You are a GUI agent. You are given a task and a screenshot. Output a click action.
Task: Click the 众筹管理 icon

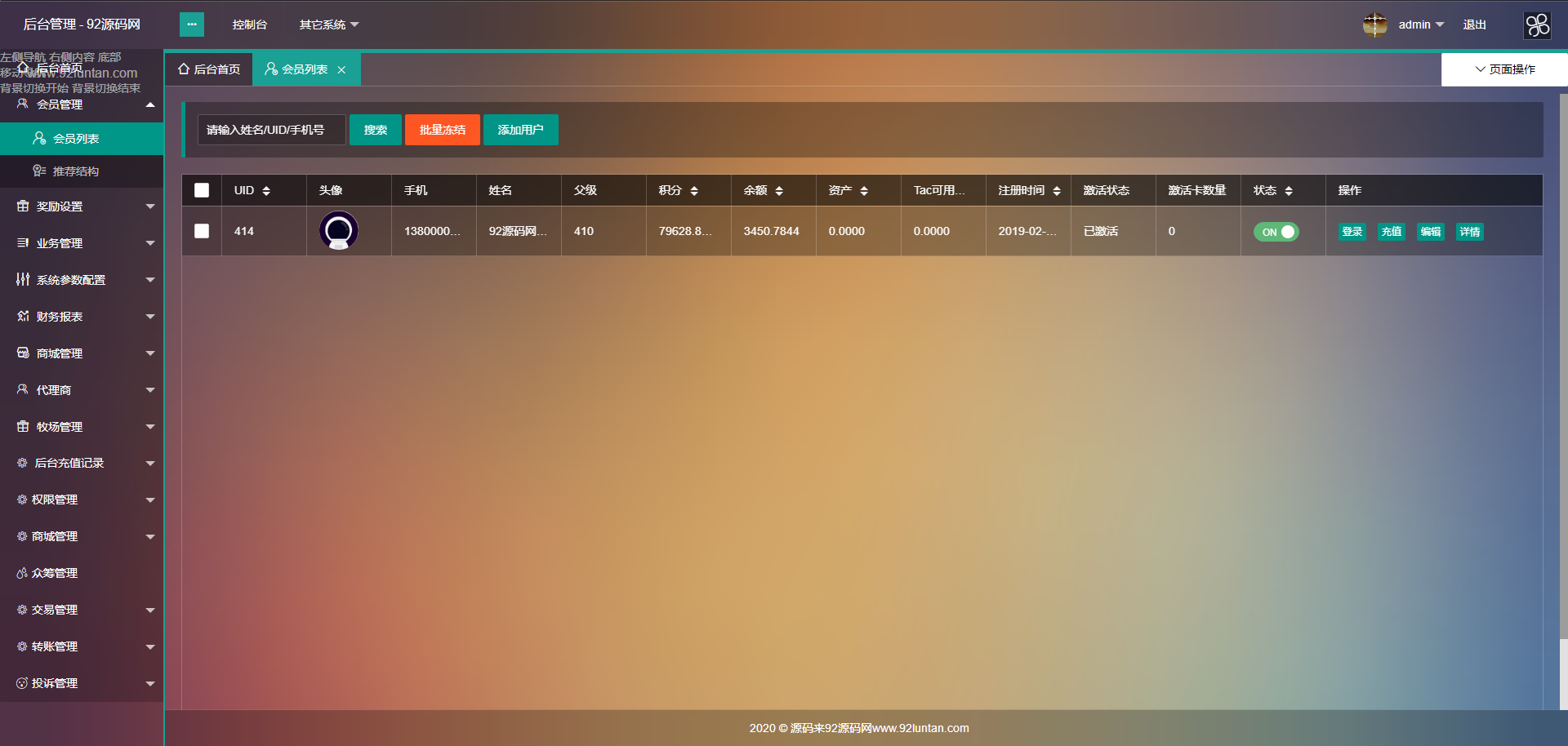(22, 573)
